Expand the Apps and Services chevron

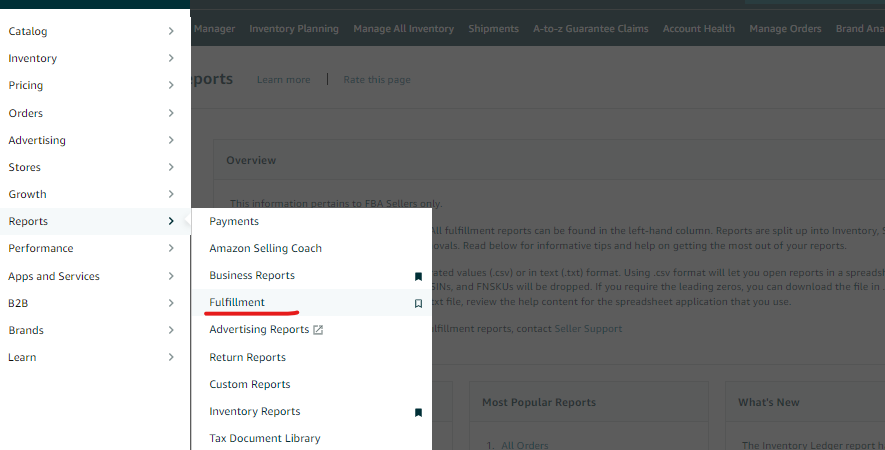[x=171, y=276]
